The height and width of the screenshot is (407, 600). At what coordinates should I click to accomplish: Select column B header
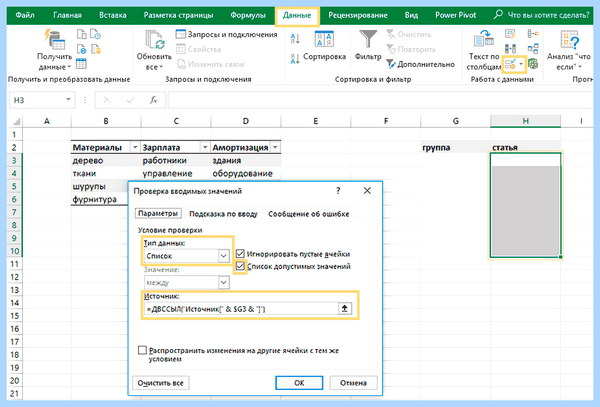[106, 121]
